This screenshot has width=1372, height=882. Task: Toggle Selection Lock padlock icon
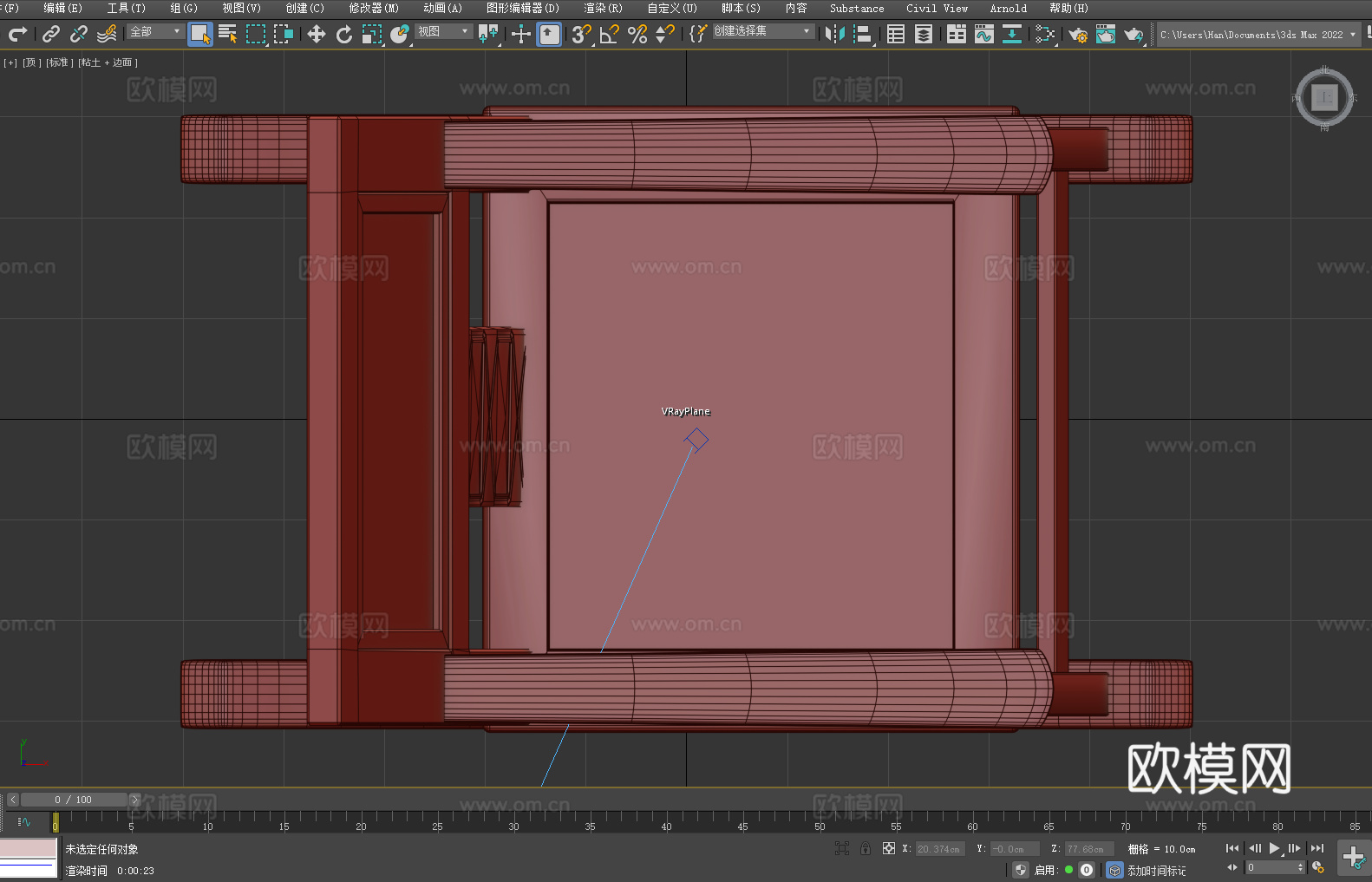tap(866, 848)
